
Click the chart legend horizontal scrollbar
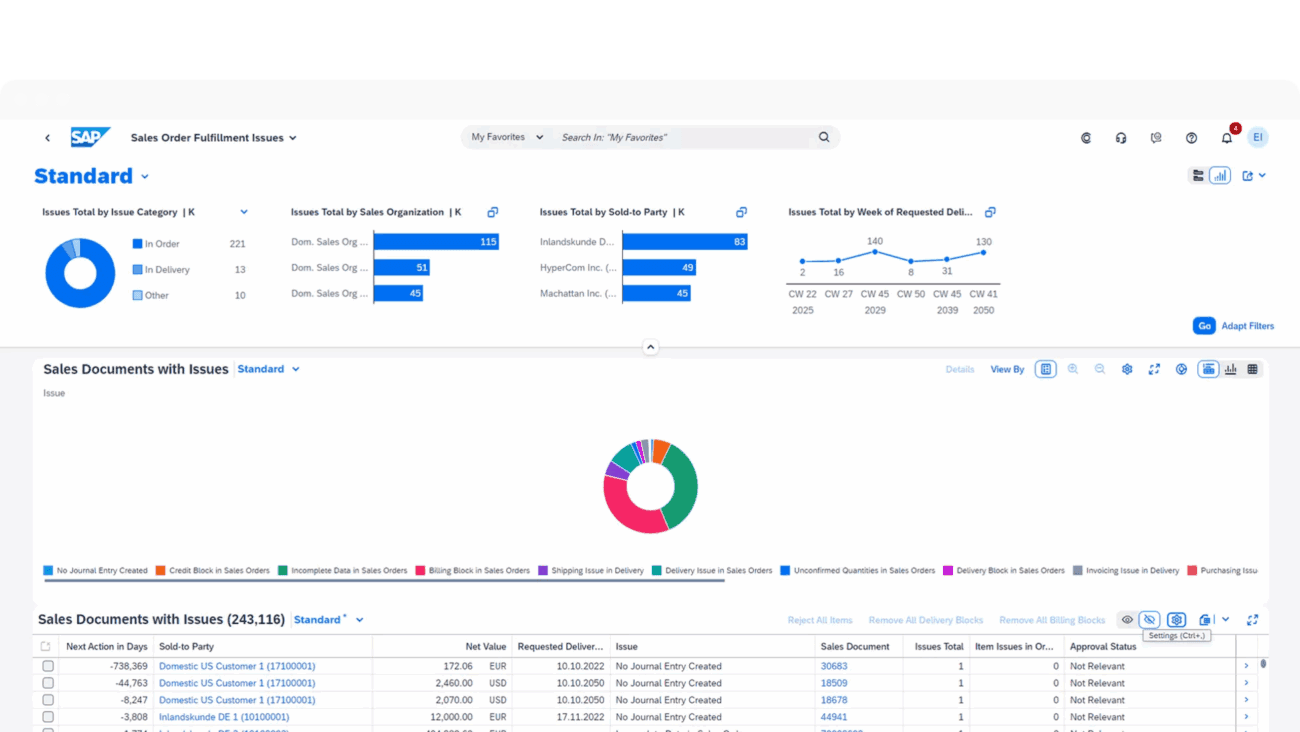pyautogui.click(x=383, y=579)
